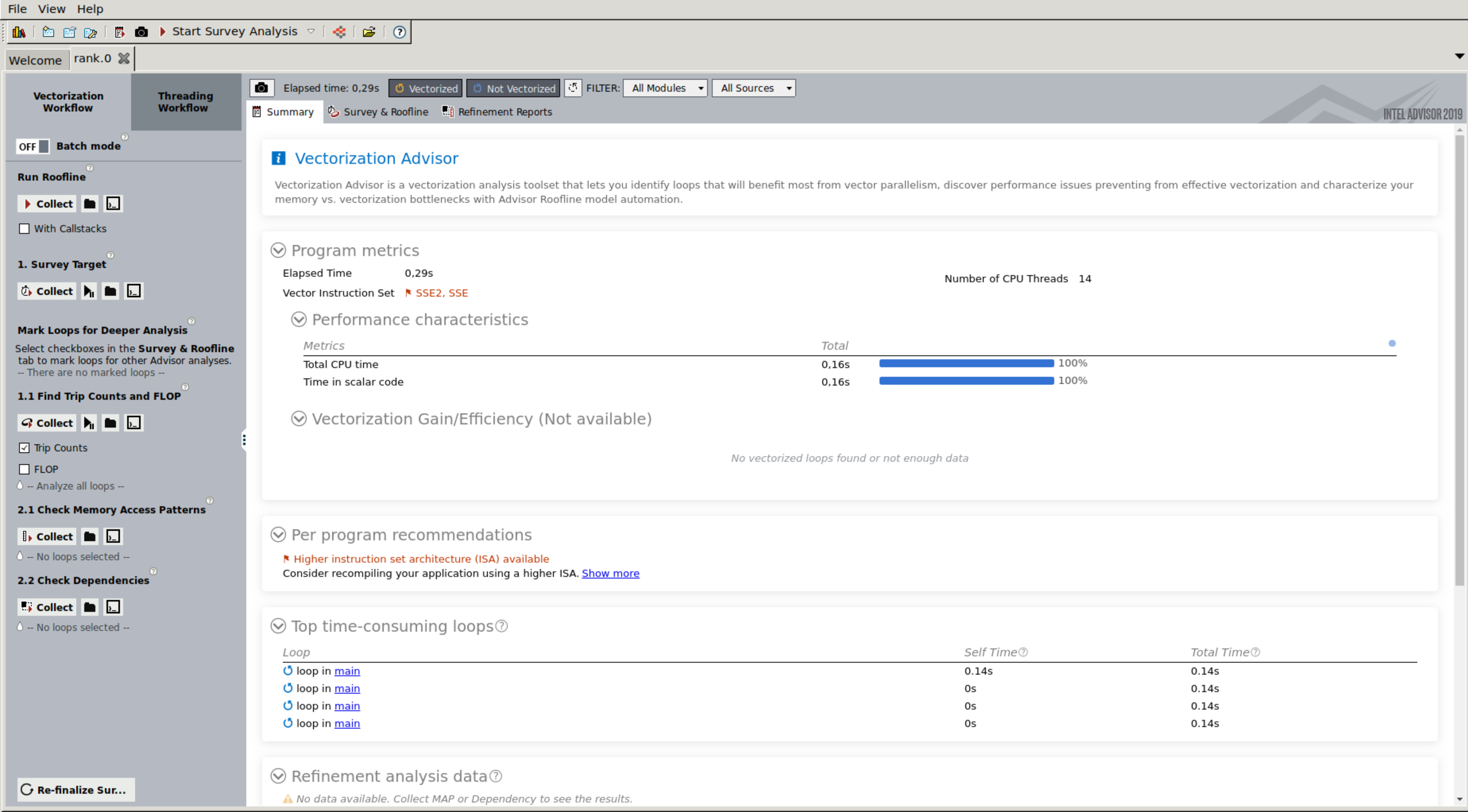Click the Advisor bar chart welcome icon

[19, 32]
